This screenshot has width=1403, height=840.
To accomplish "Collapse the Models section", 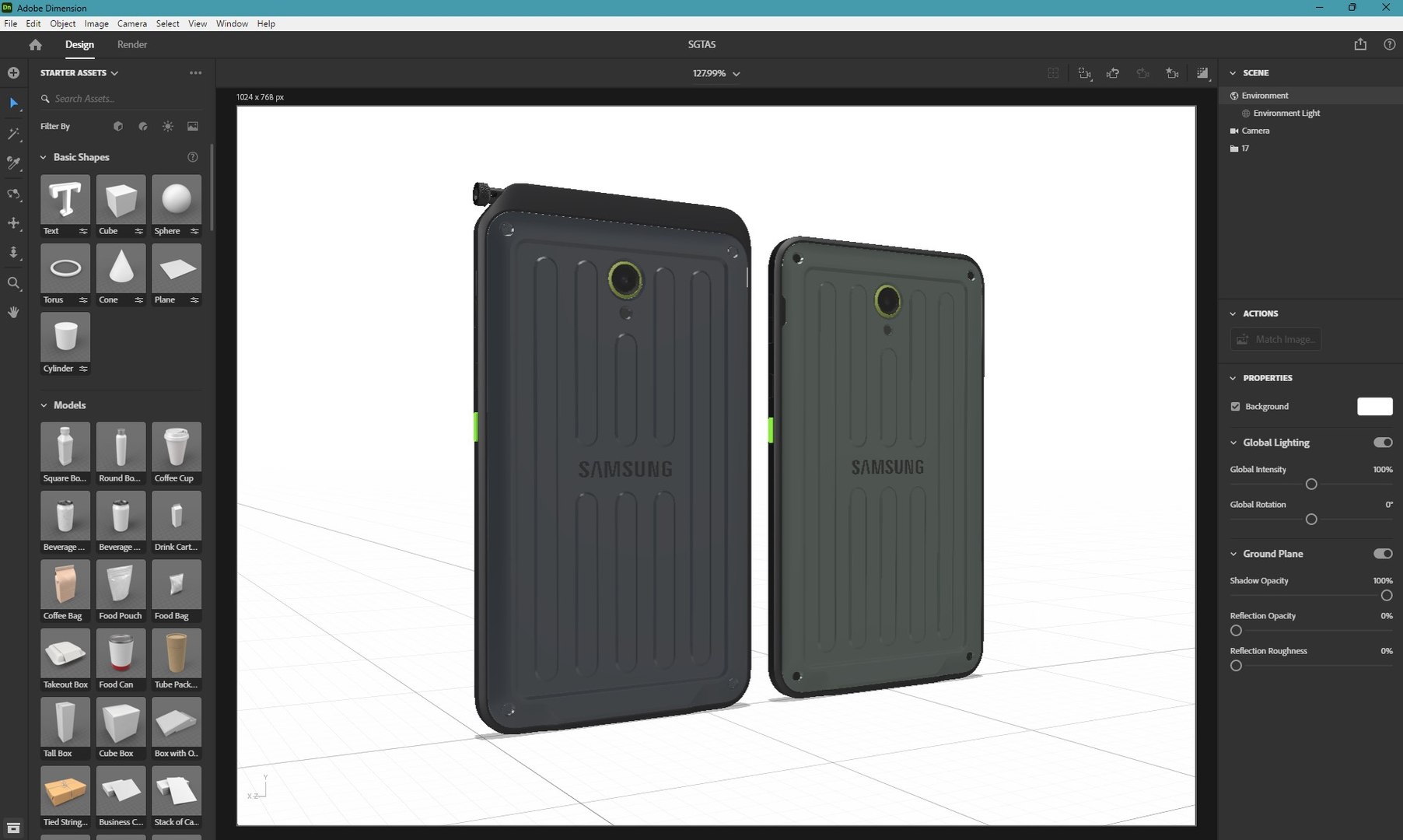I will (44, 405).
